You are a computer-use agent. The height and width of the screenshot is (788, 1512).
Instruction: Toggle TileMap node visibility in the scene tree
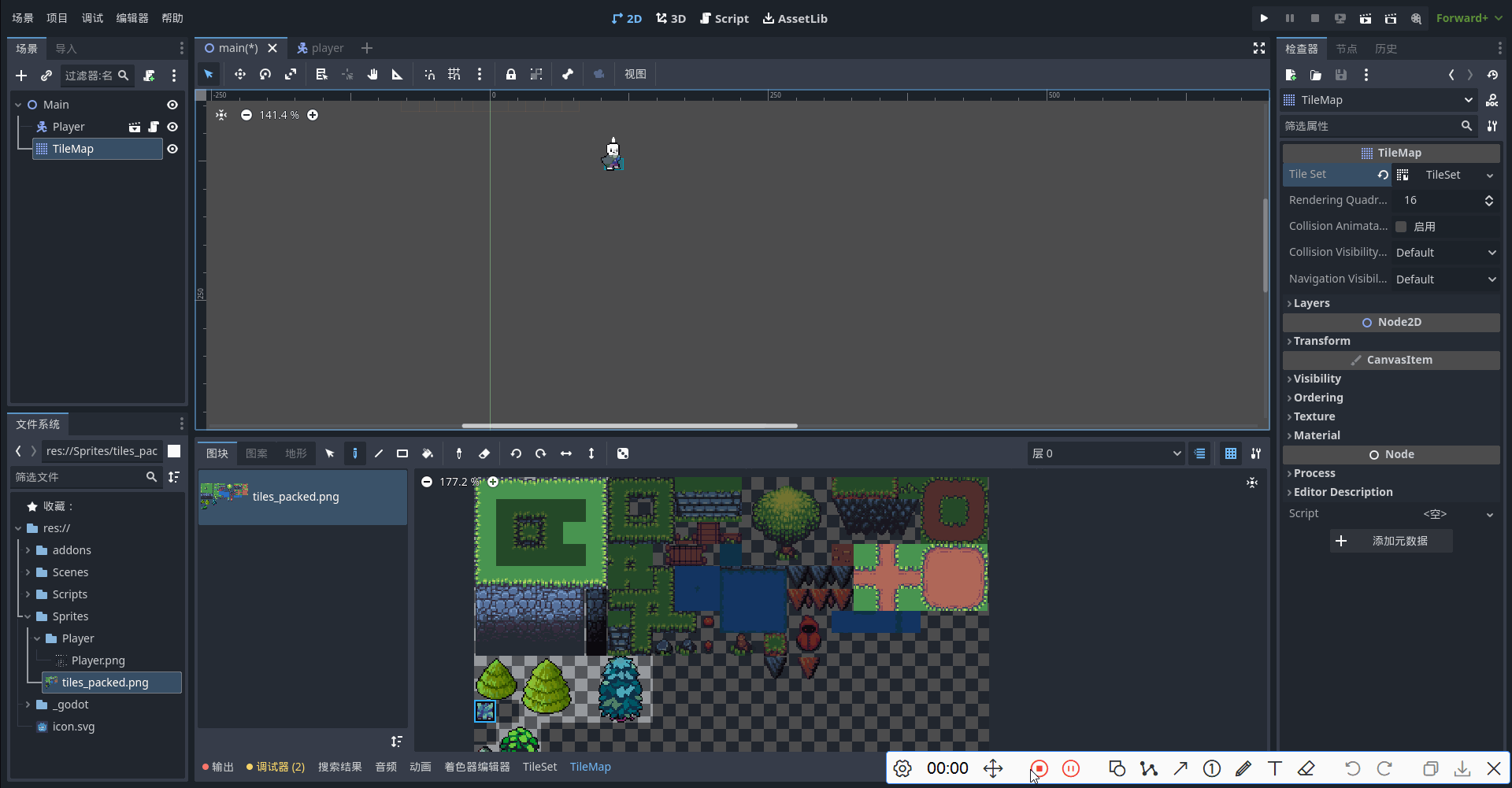click(x=172, y=149)
